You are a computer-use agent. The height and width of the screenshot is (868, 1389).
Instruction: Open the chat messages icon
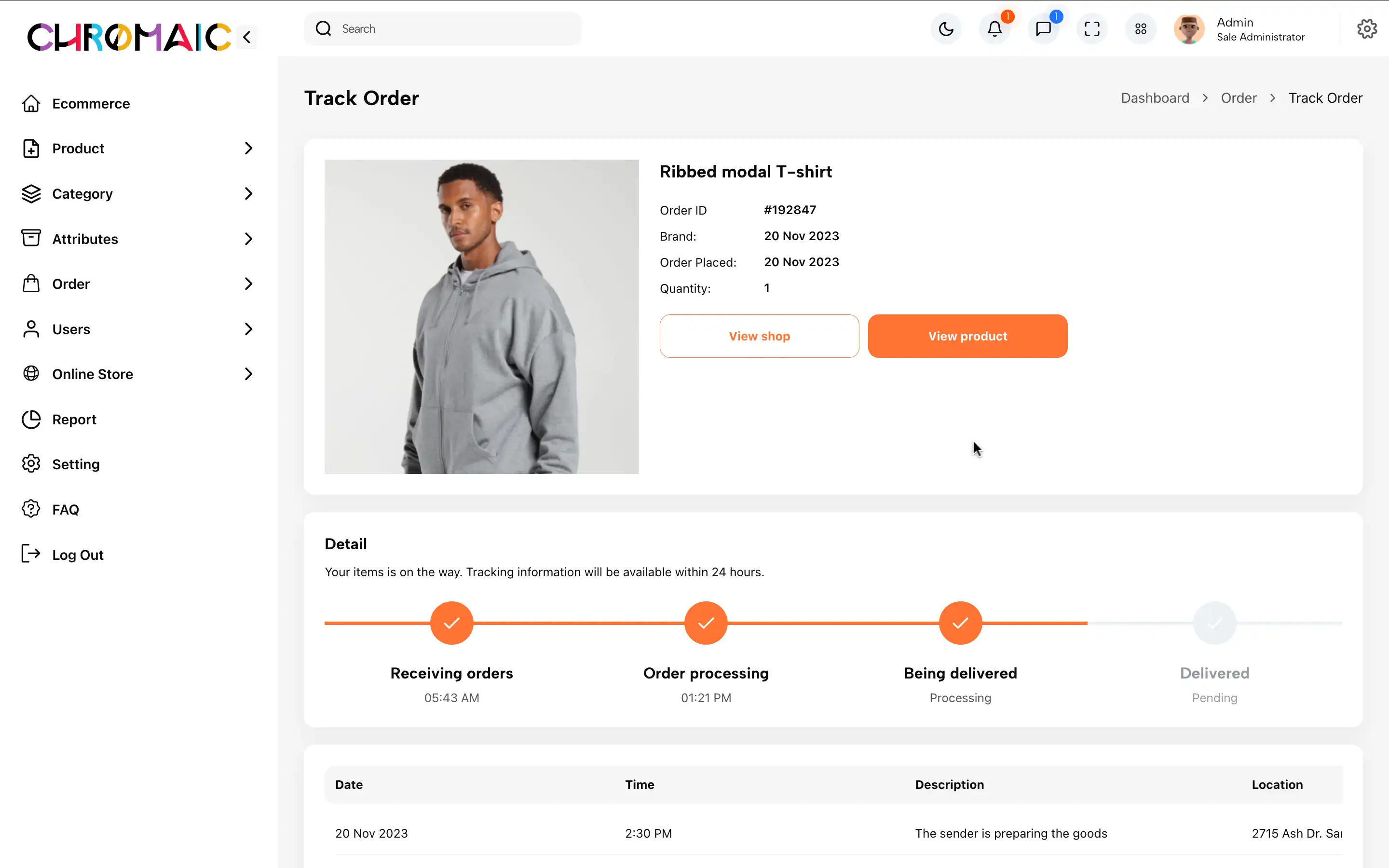(x=1044, y=29)
